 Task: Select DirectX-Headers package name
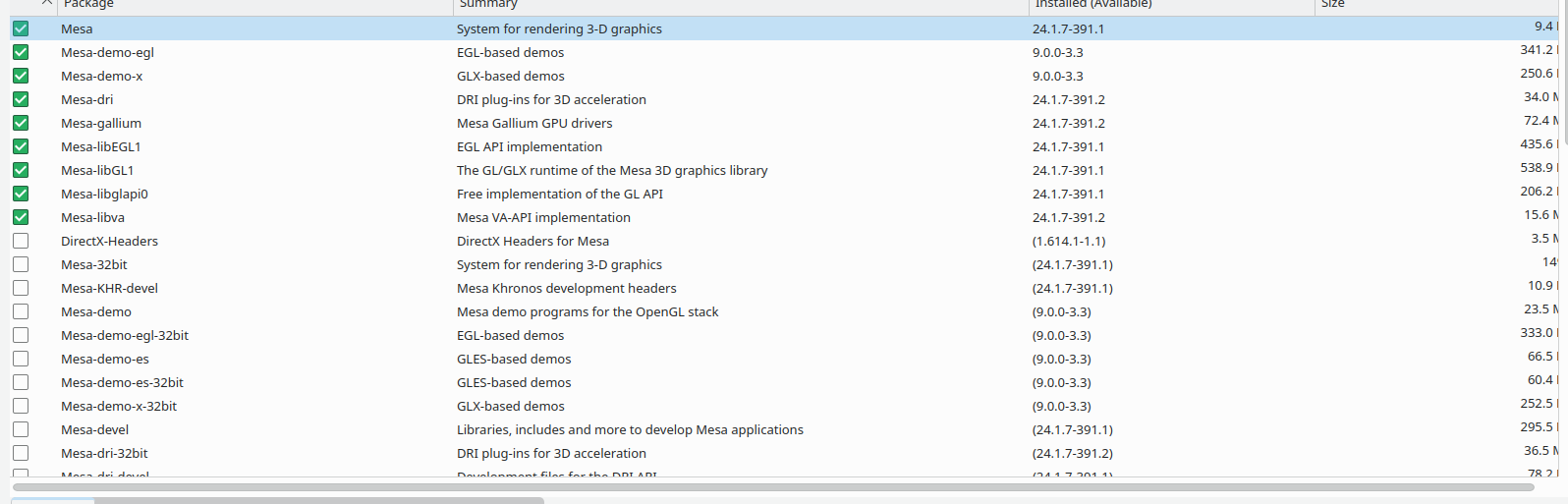pyautogui.click(x=109, y=241)
